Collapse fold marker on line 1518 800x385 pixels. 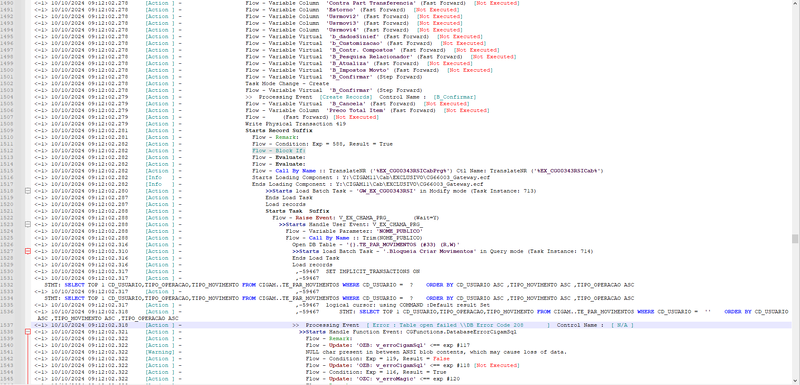click(x=28, y=191)
